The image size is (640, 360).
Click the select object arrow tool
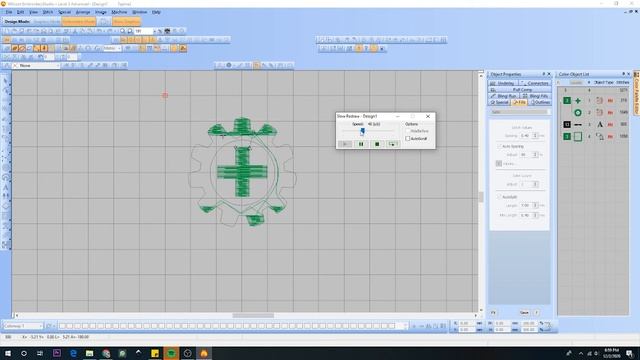coord(5,81)
